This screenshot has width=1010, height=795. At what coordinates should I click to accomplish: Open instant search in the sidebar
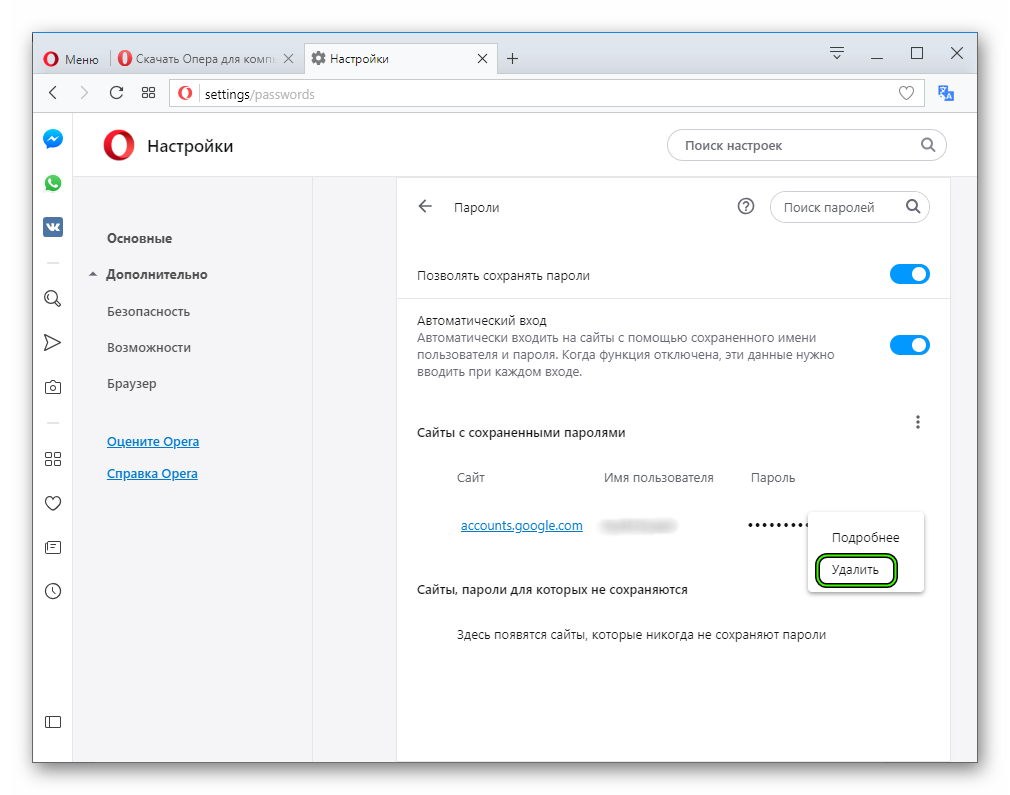pos(53,298)
